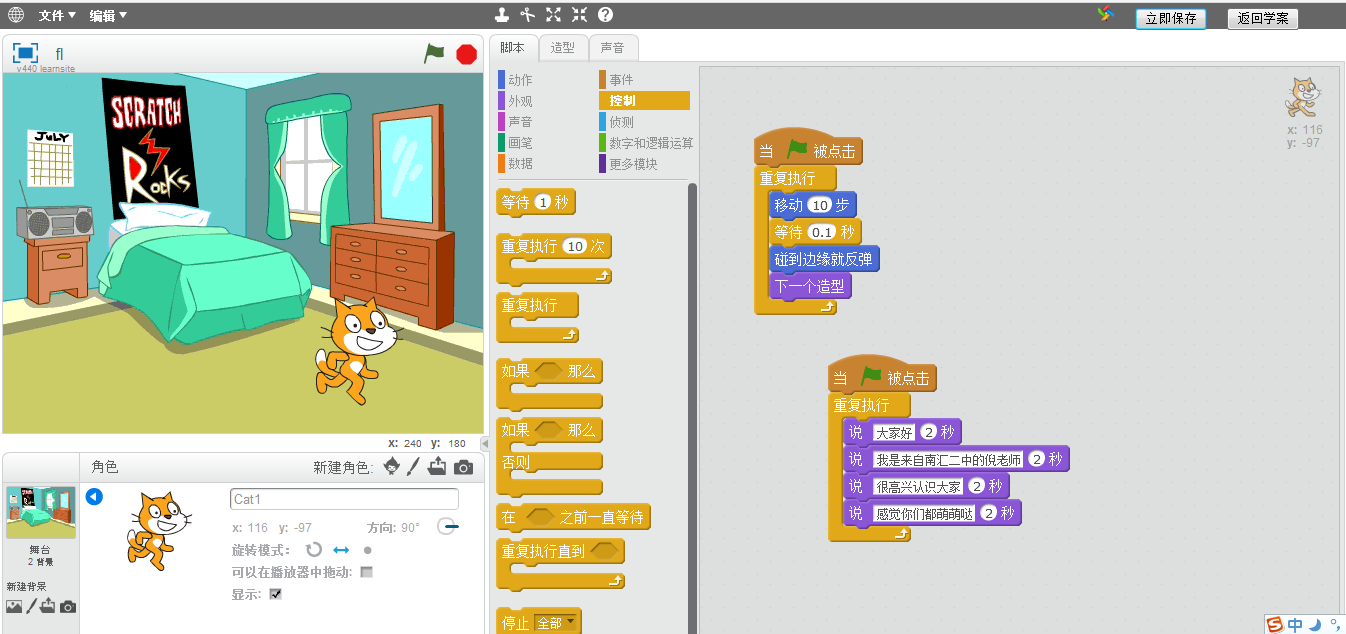The height and width of the screenshot is (634, 1346).
Task: Toggle full screen stage mode
Action: point(25,53)
